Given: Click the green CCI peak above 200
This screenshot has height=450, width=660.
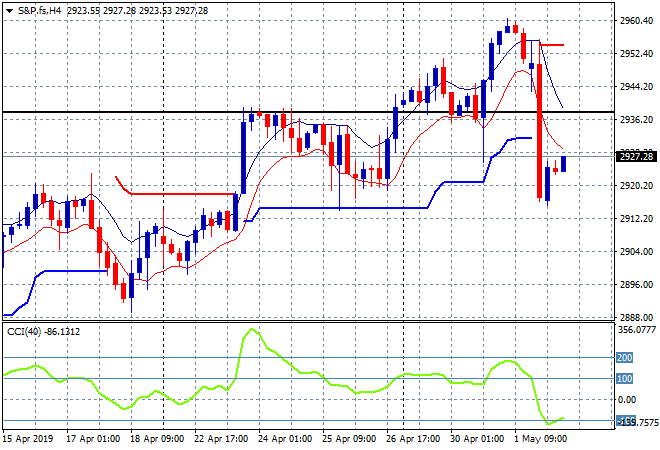Looking at the screenshot, I should 252,330.
